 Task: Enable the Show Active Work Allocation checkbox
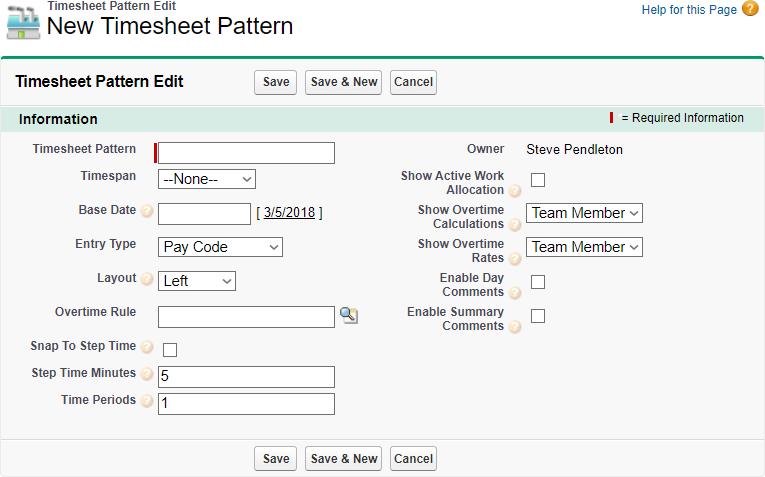tap(538, 180)
